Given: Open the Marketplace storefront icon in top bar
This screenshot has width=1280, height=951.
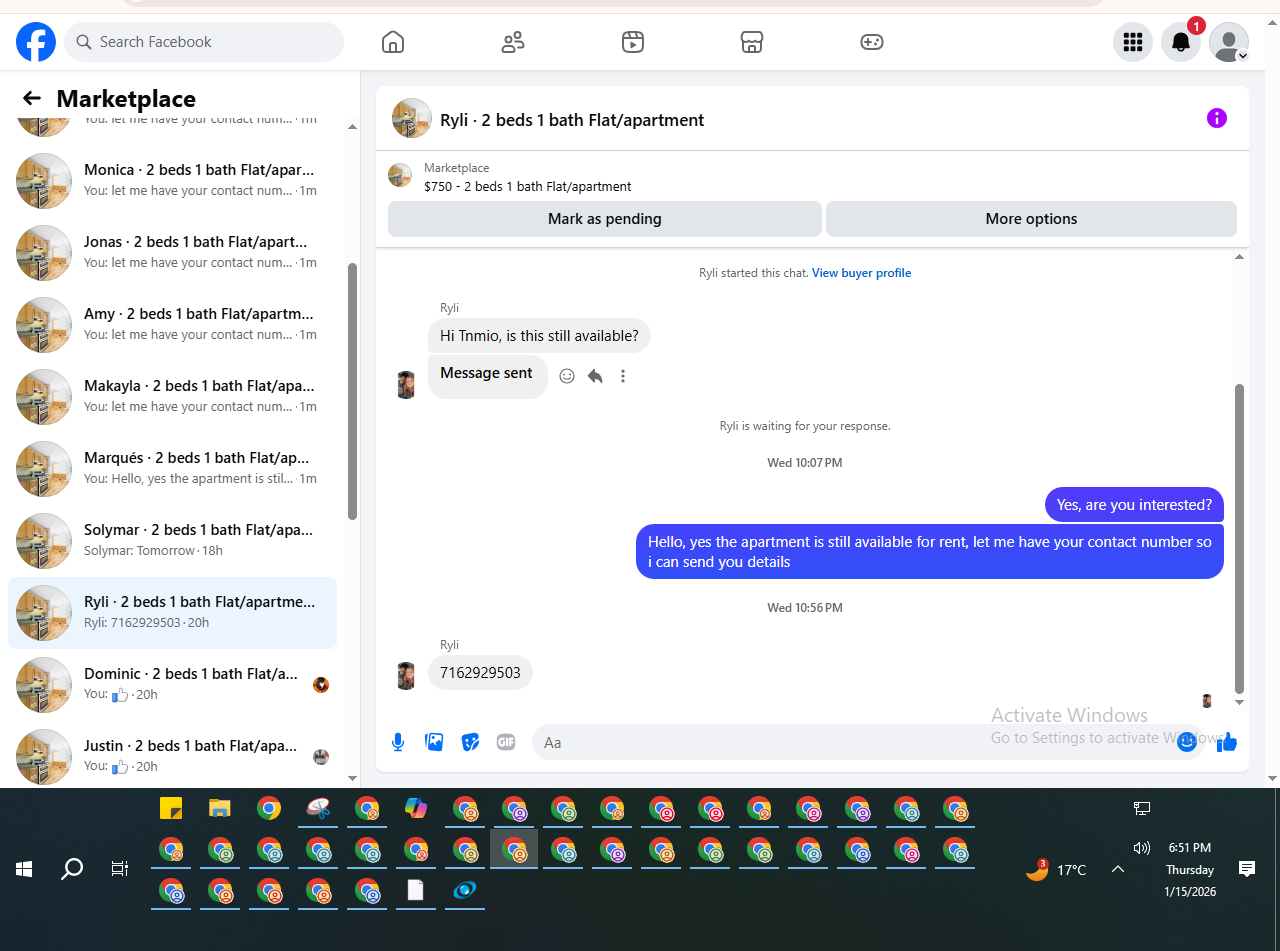Looking at the screenshot, I should pyautogui.click(x=752, y=42).
